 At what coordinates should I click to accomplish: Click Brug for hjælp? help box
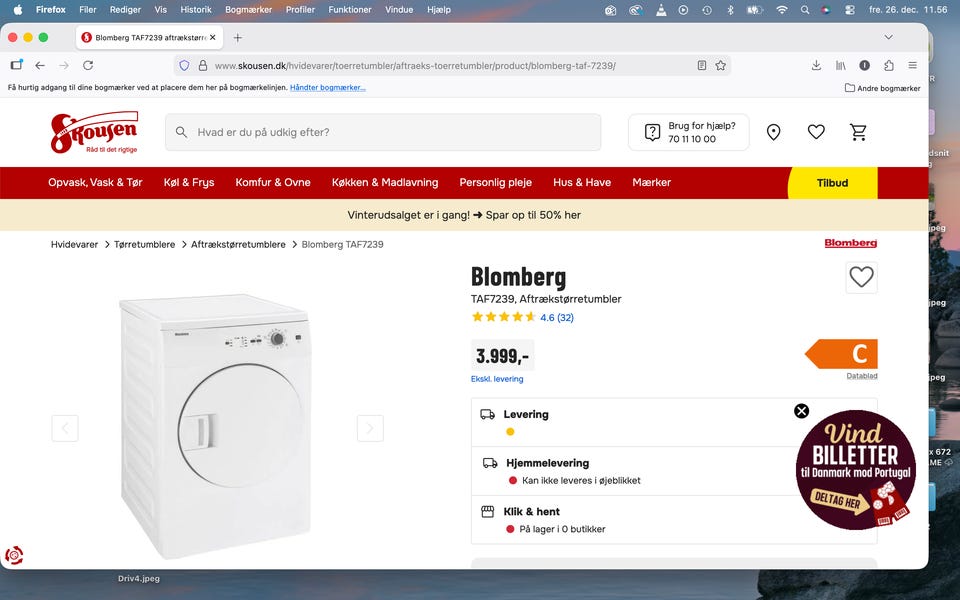(689, 132)
